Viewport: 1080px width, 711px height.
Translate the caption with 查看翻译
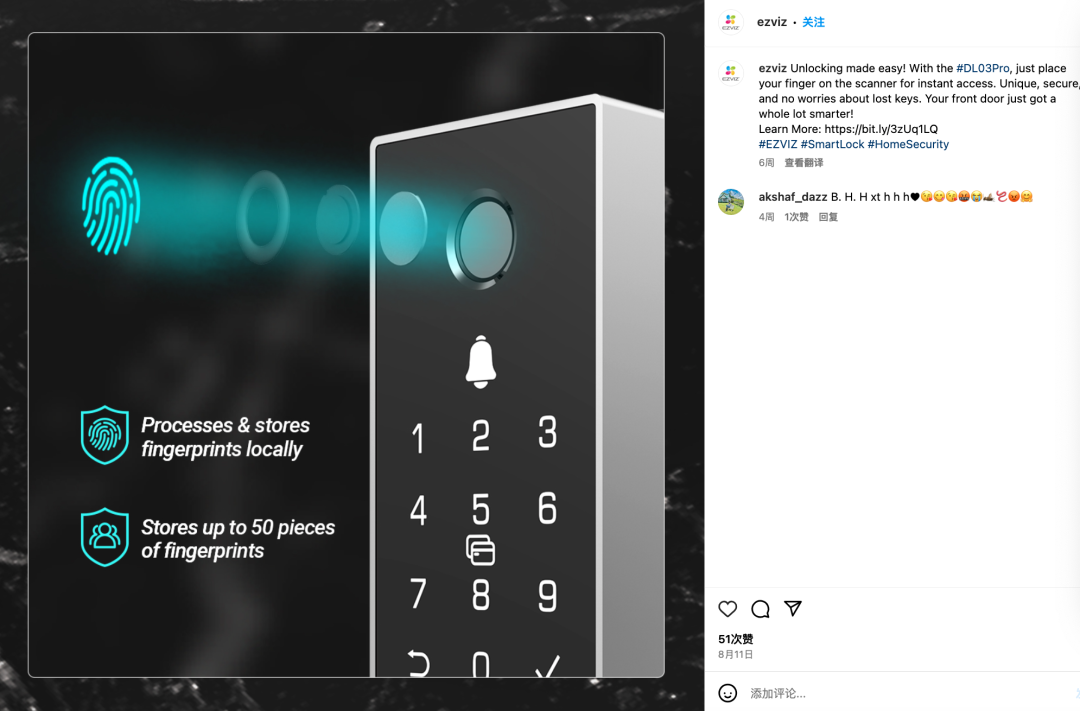tap(804, 163)
